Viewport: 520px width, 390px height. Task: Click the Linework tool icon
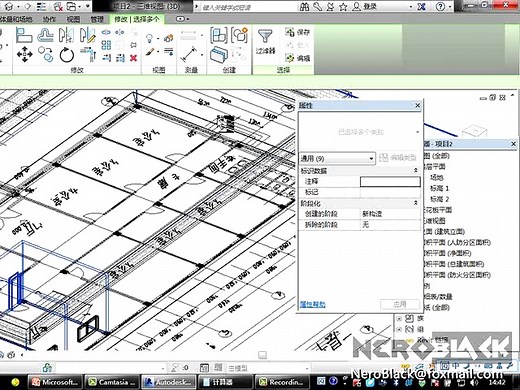tap(169, 52)
